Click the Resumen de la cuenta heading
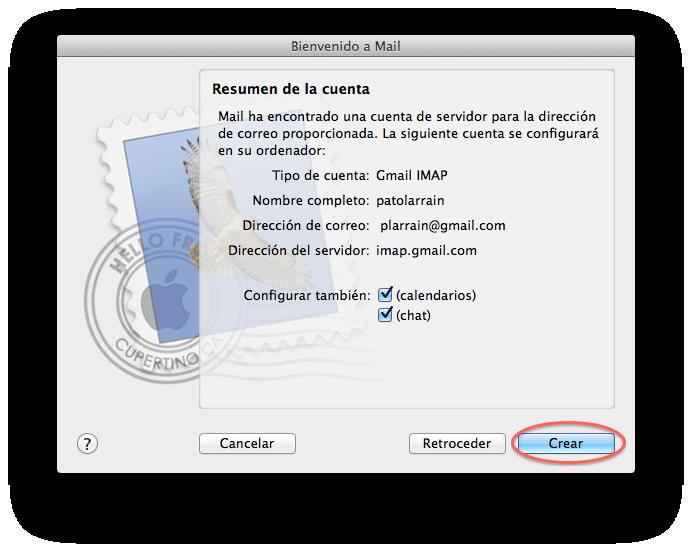Image resolution: width=692 pixels, height=552 pixels. click(x=291, y=89)
